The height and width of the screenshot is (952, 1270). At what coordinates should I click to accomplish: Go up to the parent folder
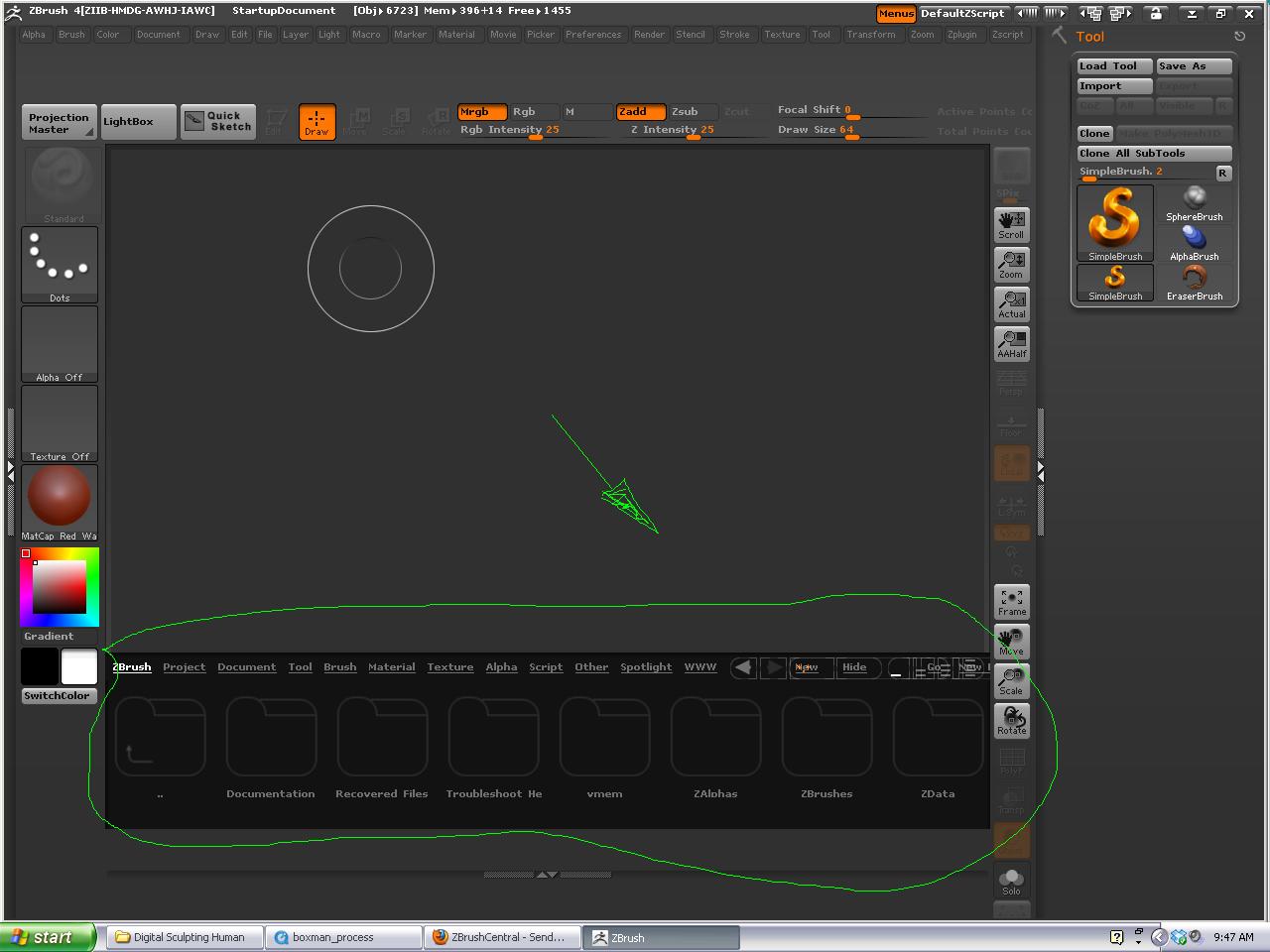click(x=160, y=749)
